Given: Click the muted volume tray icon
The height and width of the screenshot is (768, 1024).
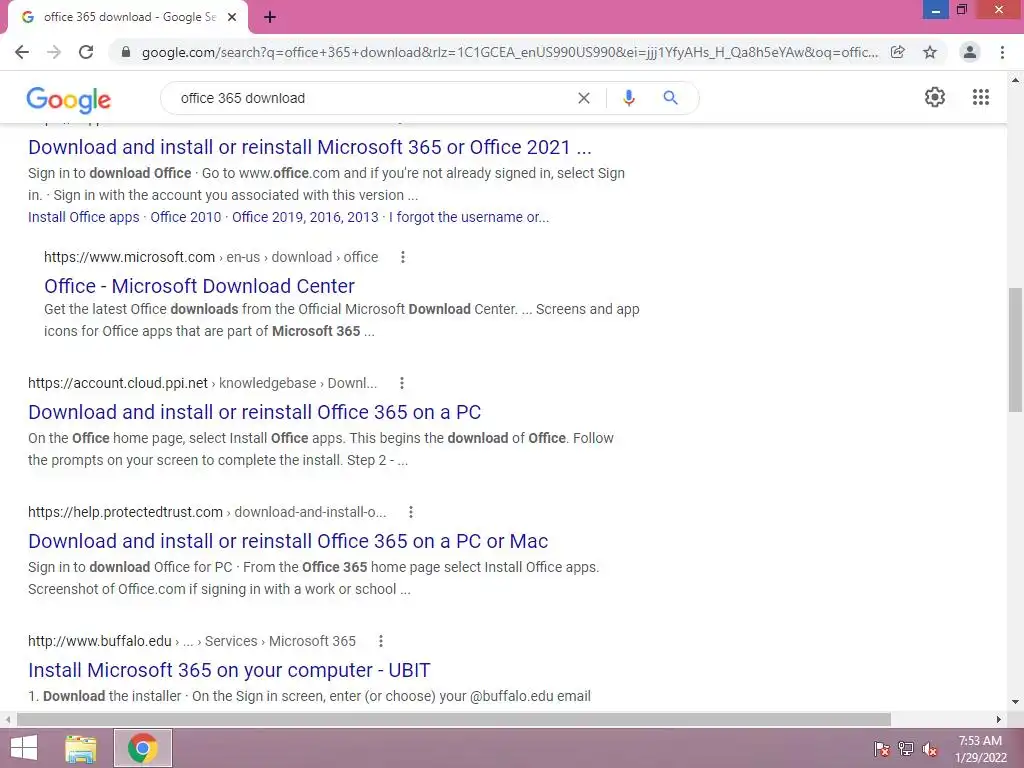Looking at the screenshot, I should [930, 748].
